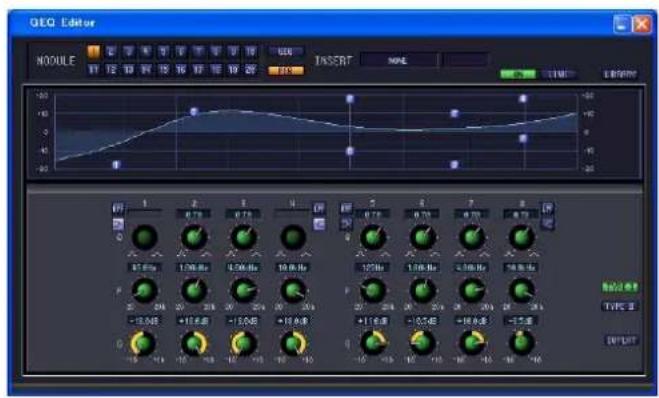The width and height of the screenshot is (659, 398).
Task: Toggle the LINK button
Action: 559,74
